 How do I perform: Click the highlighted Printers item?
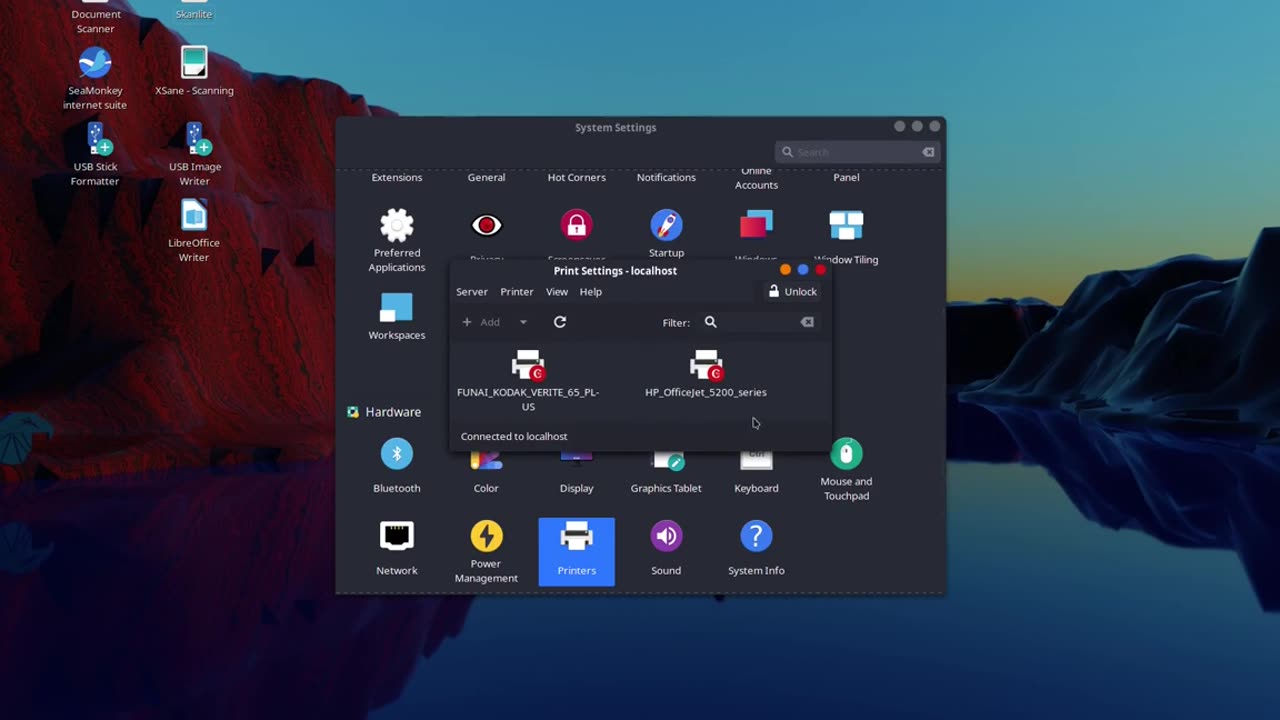(x=576, y=551)
